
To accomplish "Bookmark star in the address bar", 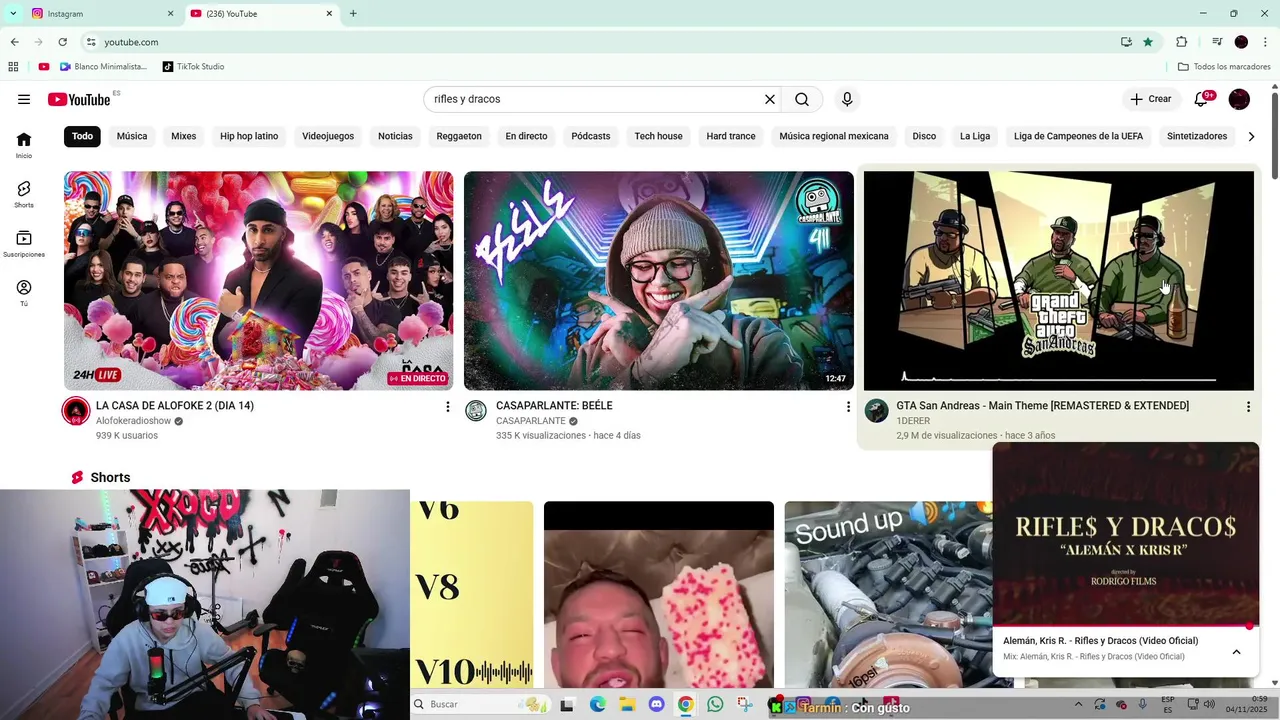I will click(1148, 42).
